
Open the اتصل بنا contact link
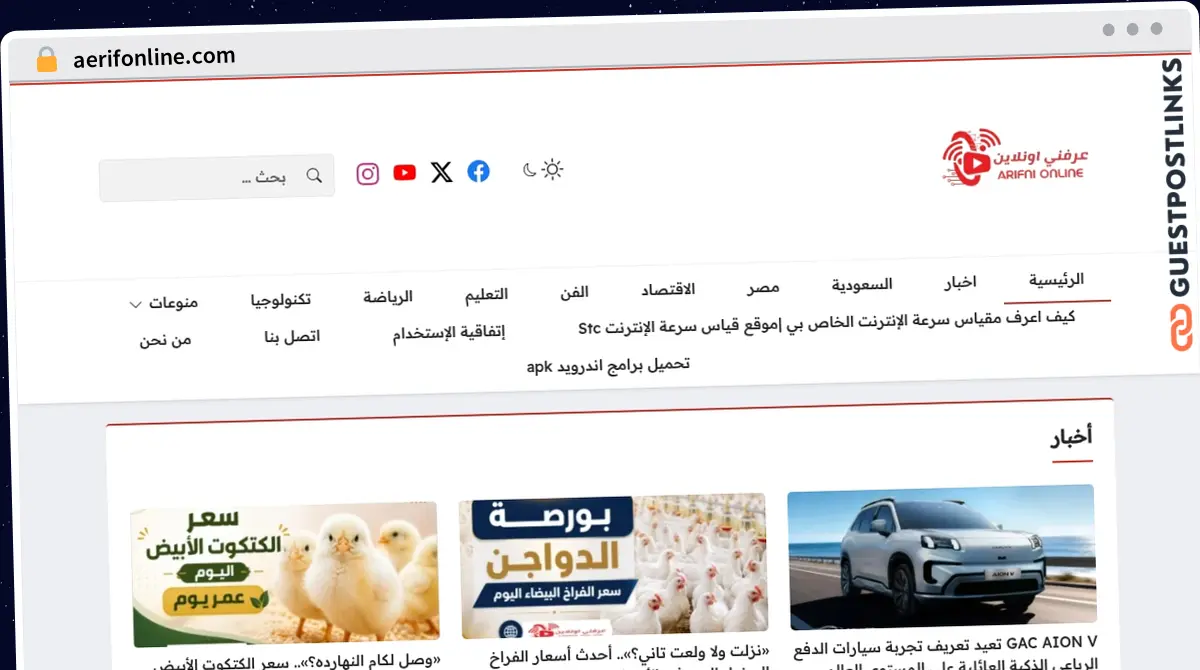pos(292,336)
